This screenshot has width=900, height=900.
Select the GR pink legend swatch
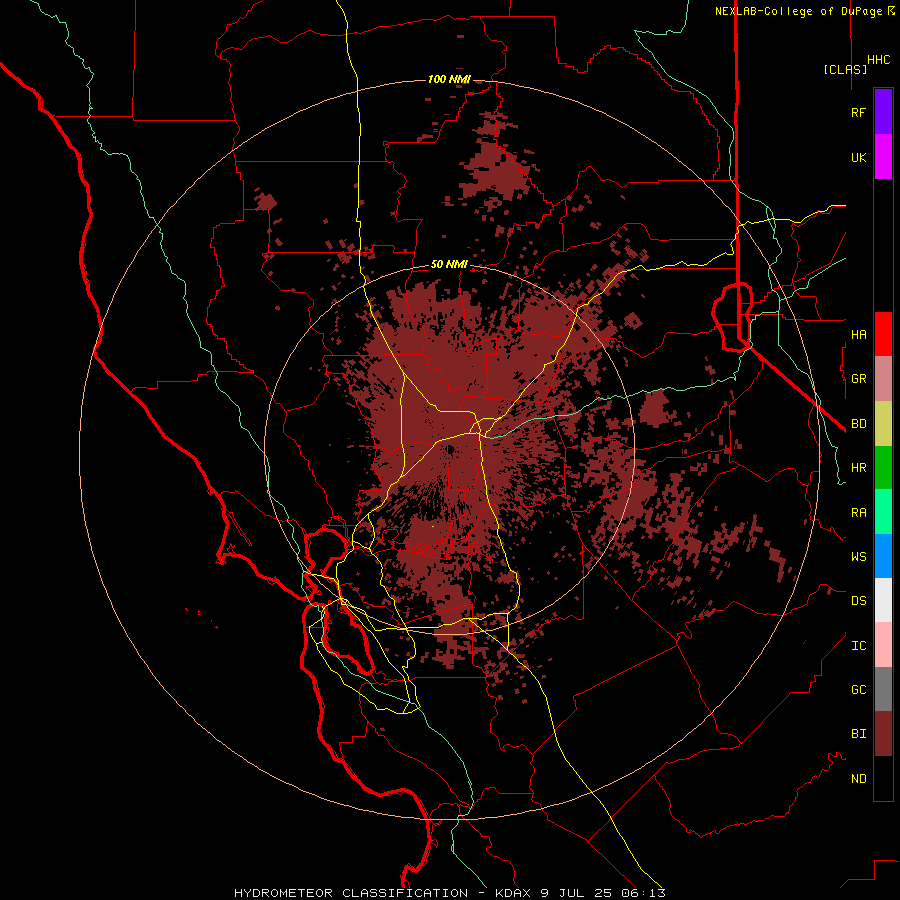(x=883, y=379)
